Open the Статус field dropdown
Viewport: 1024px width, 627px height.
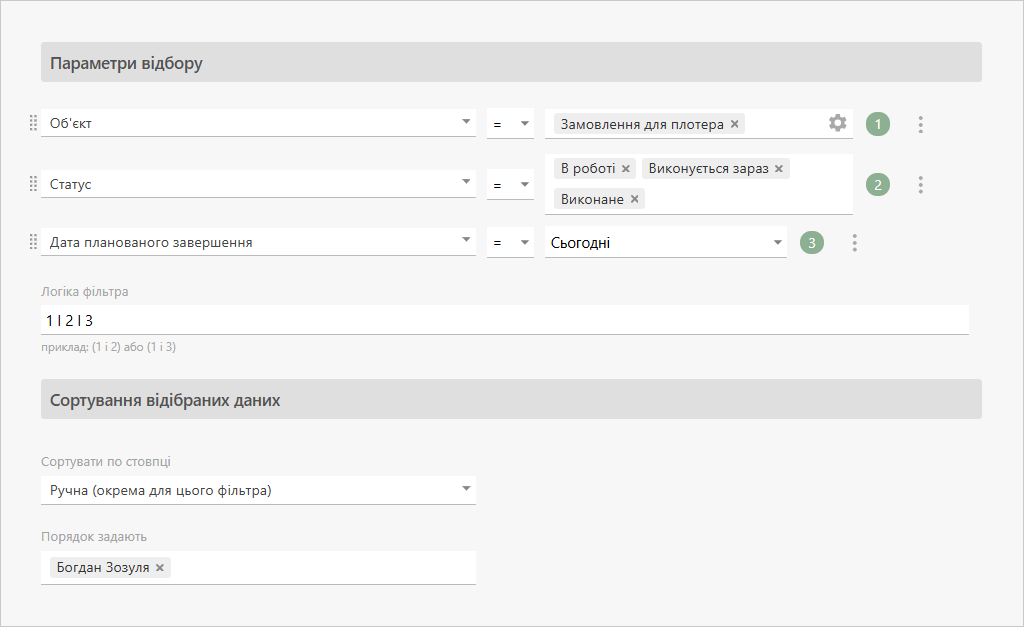[x=258, y=184]
